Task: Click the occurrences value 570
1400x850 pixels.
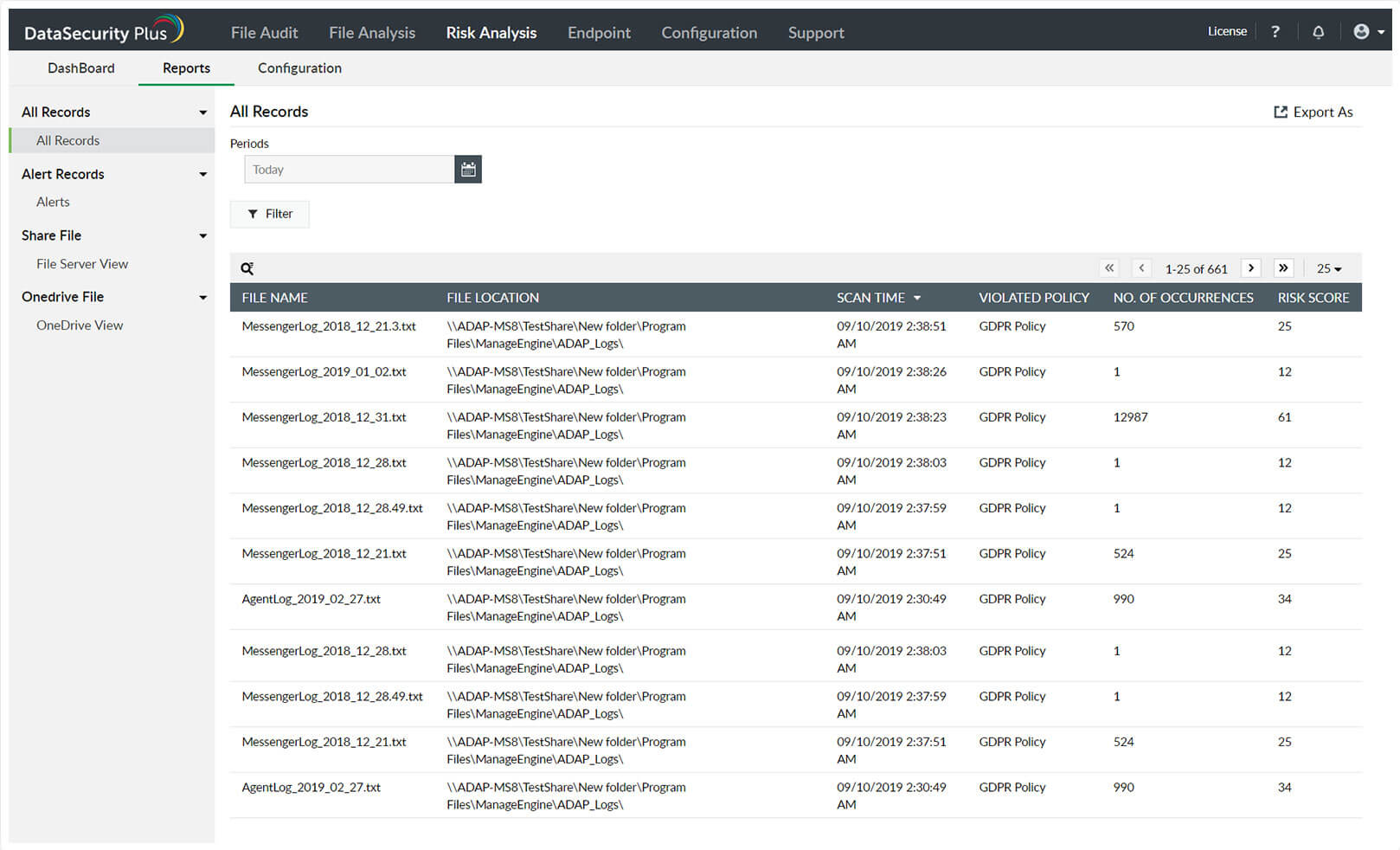Action: coord(1123,326)
